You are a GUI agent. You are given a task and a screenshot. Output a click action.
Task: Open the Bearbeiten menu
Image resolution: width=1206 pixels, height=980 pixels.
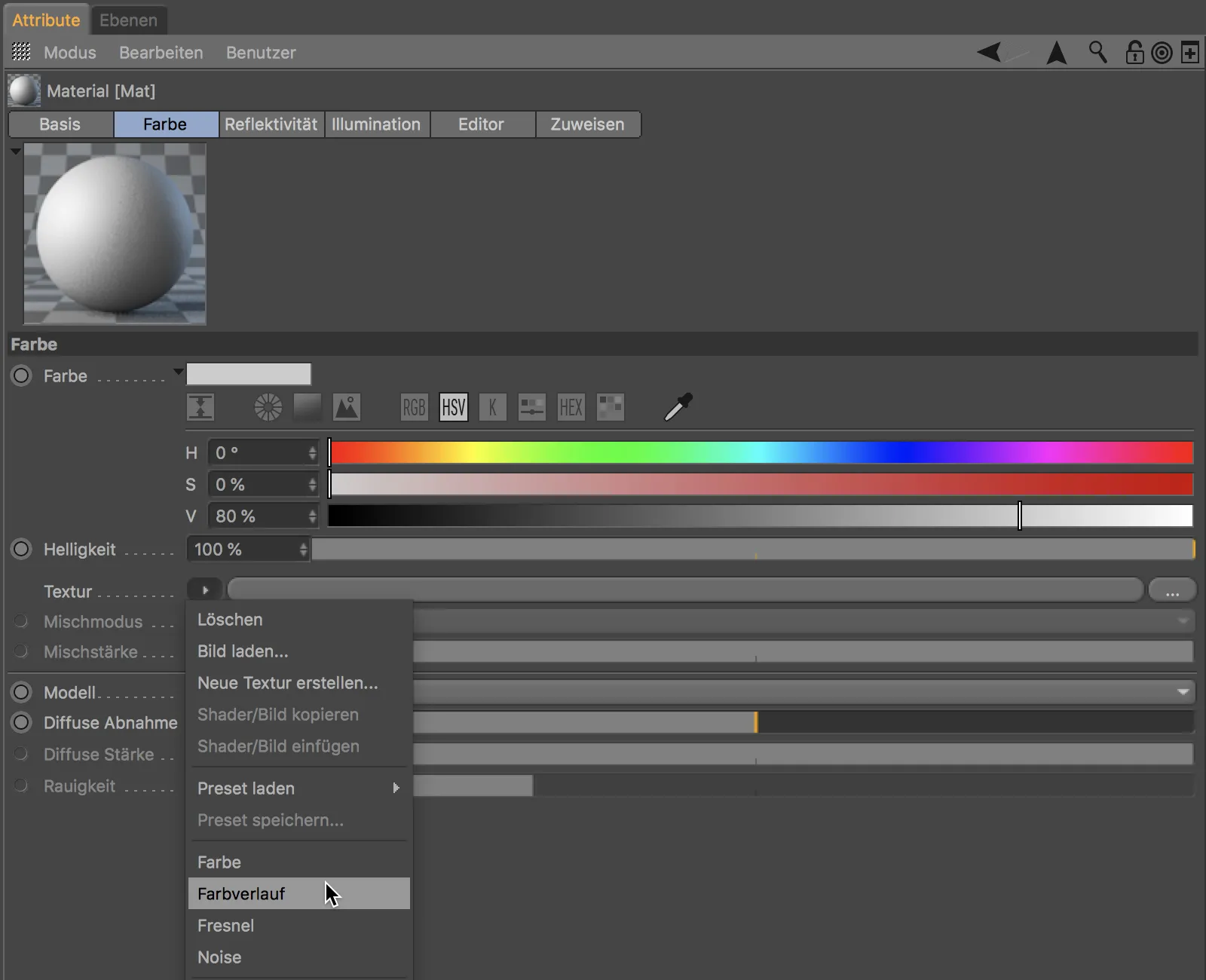pos(161,53)
